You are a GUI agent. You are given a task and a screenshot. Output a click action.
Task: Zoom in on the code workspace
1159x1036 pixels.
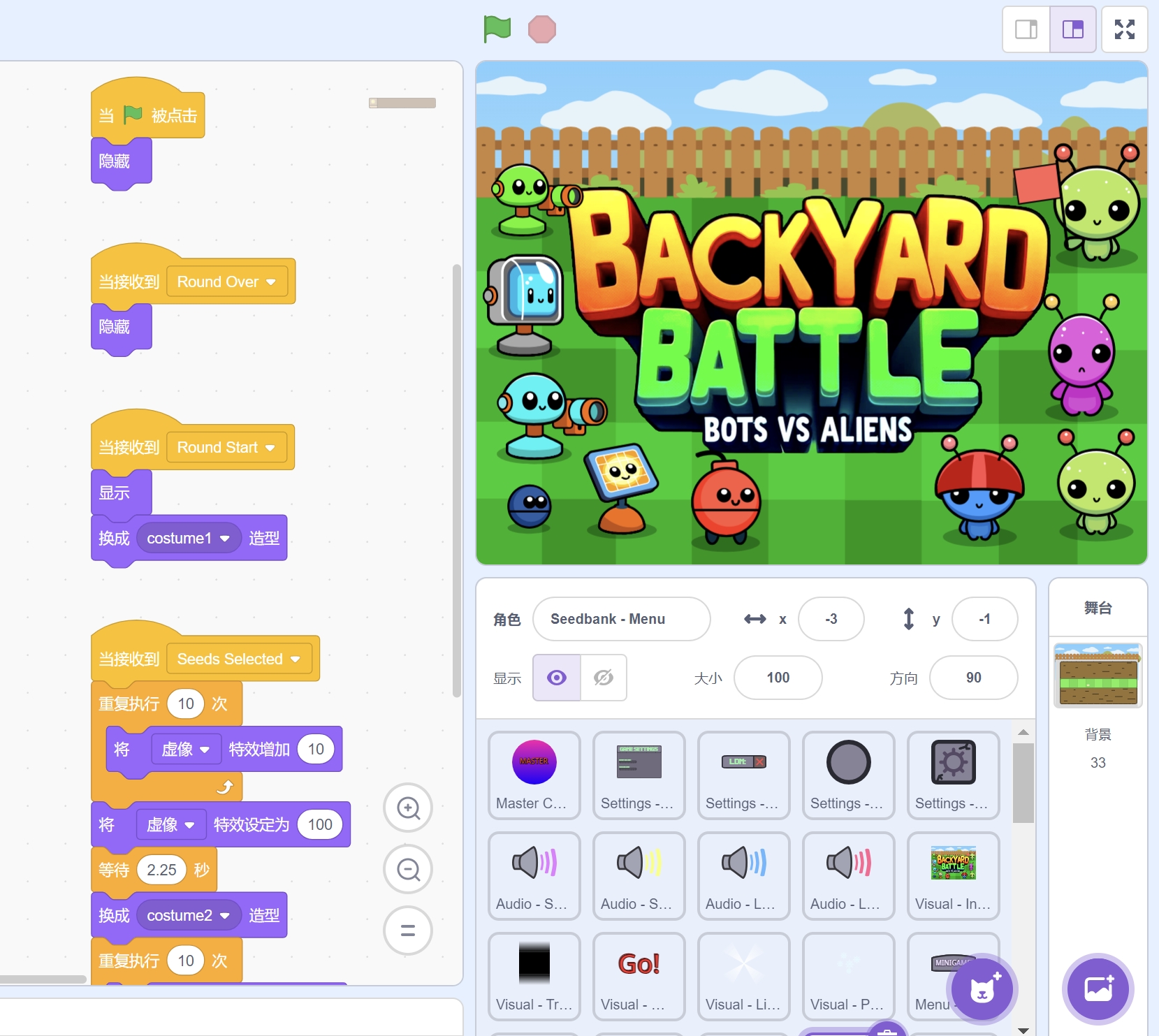tap(408, 808)
